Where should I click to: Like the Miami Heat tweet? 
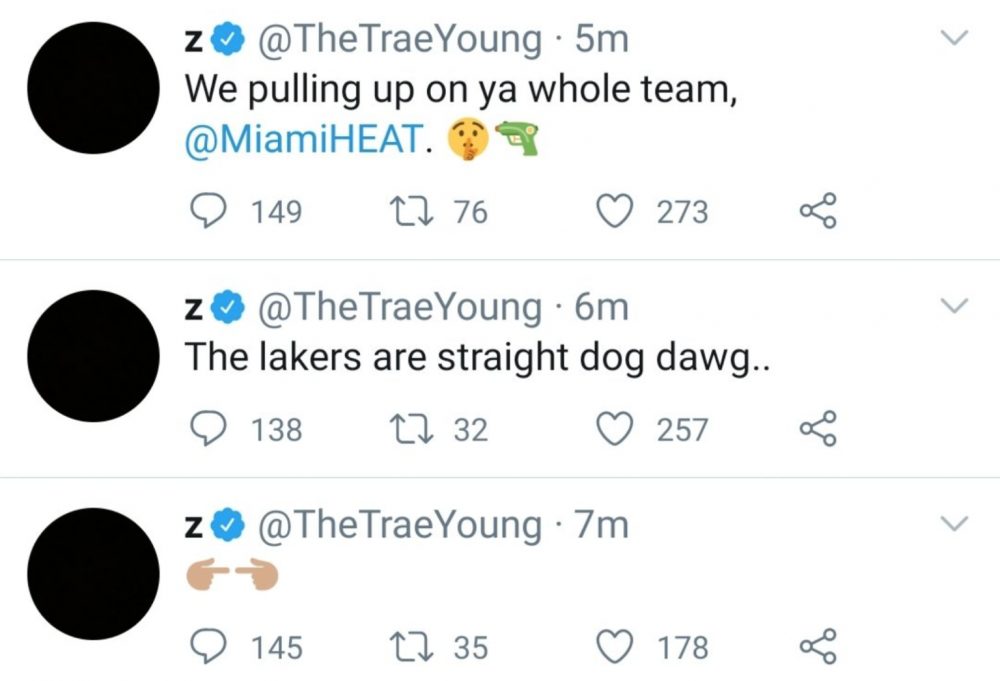(x=614, y=211)
